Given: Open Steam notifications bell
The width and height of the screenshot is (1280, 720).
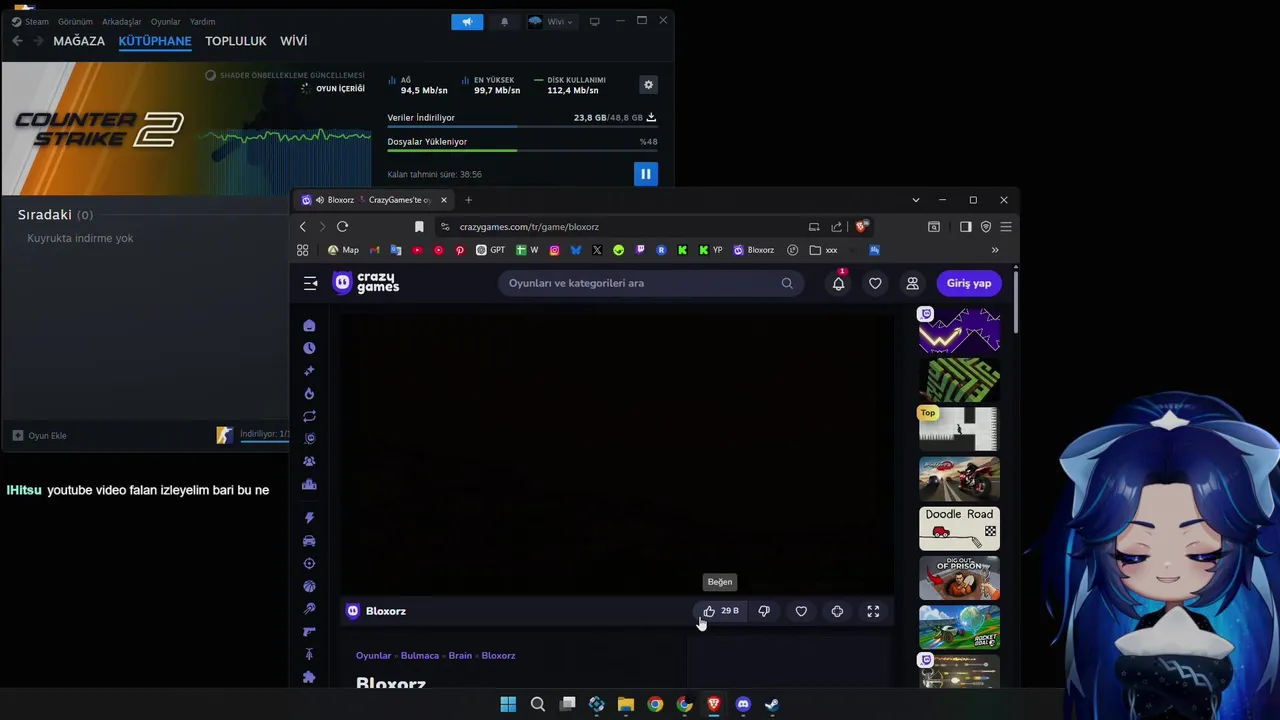Looking at the screenshot, I should tap(504, 21).
